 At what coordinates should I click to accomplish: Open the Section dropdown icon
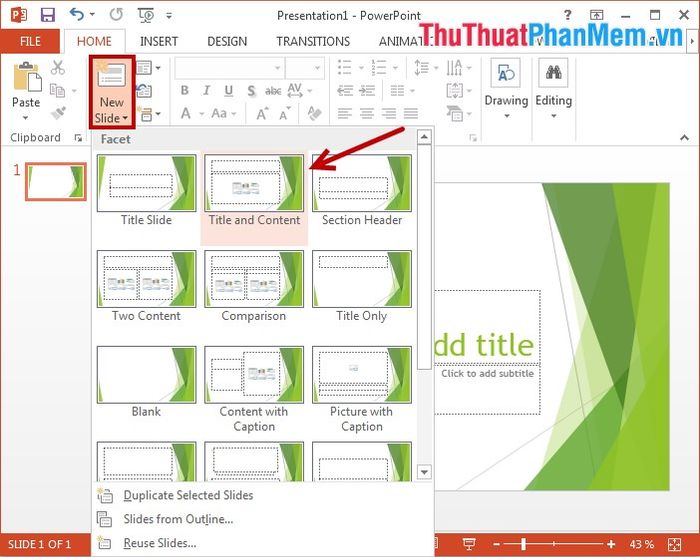point(149,114)
